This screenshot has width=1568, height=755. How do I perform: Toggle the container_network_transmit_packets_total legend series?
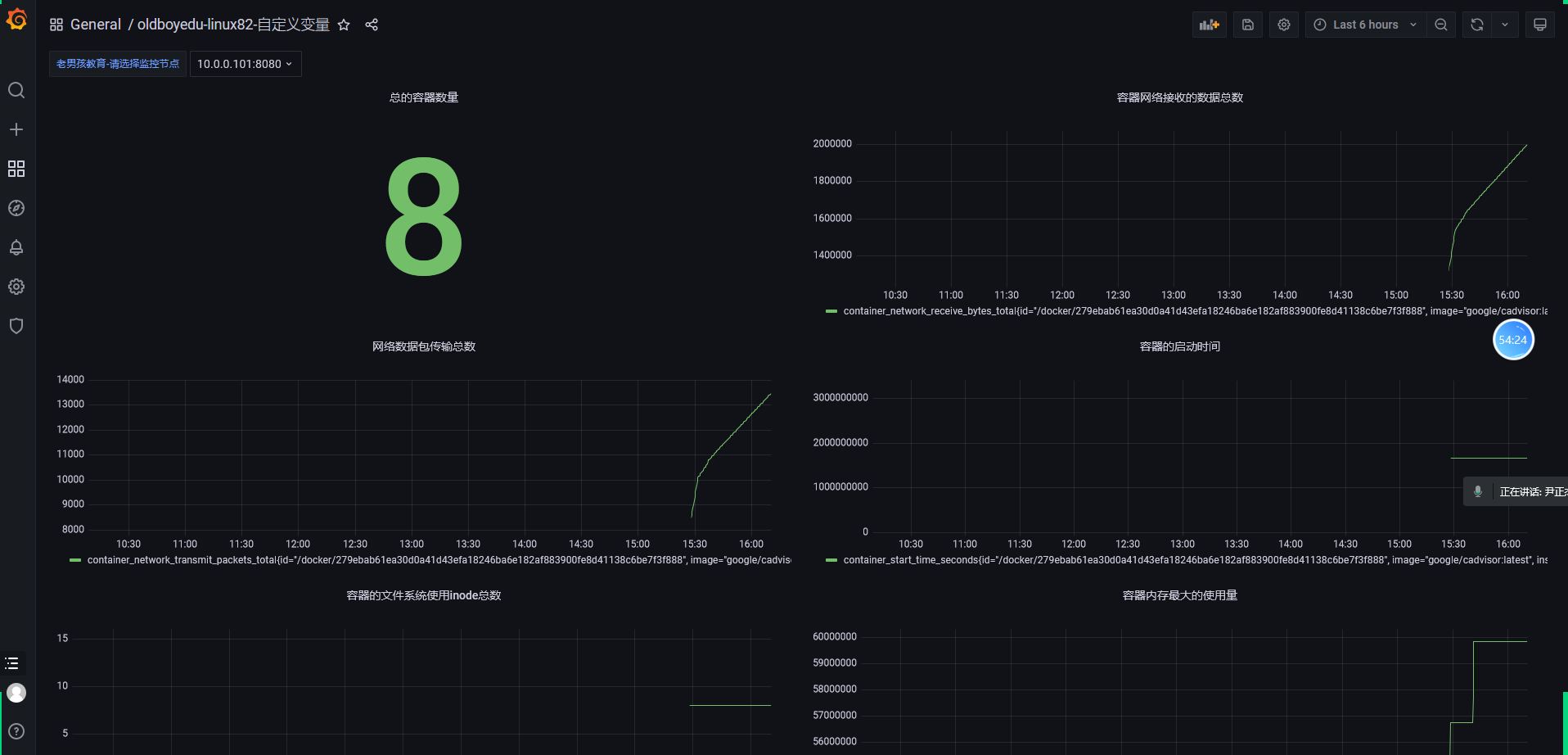439,560
